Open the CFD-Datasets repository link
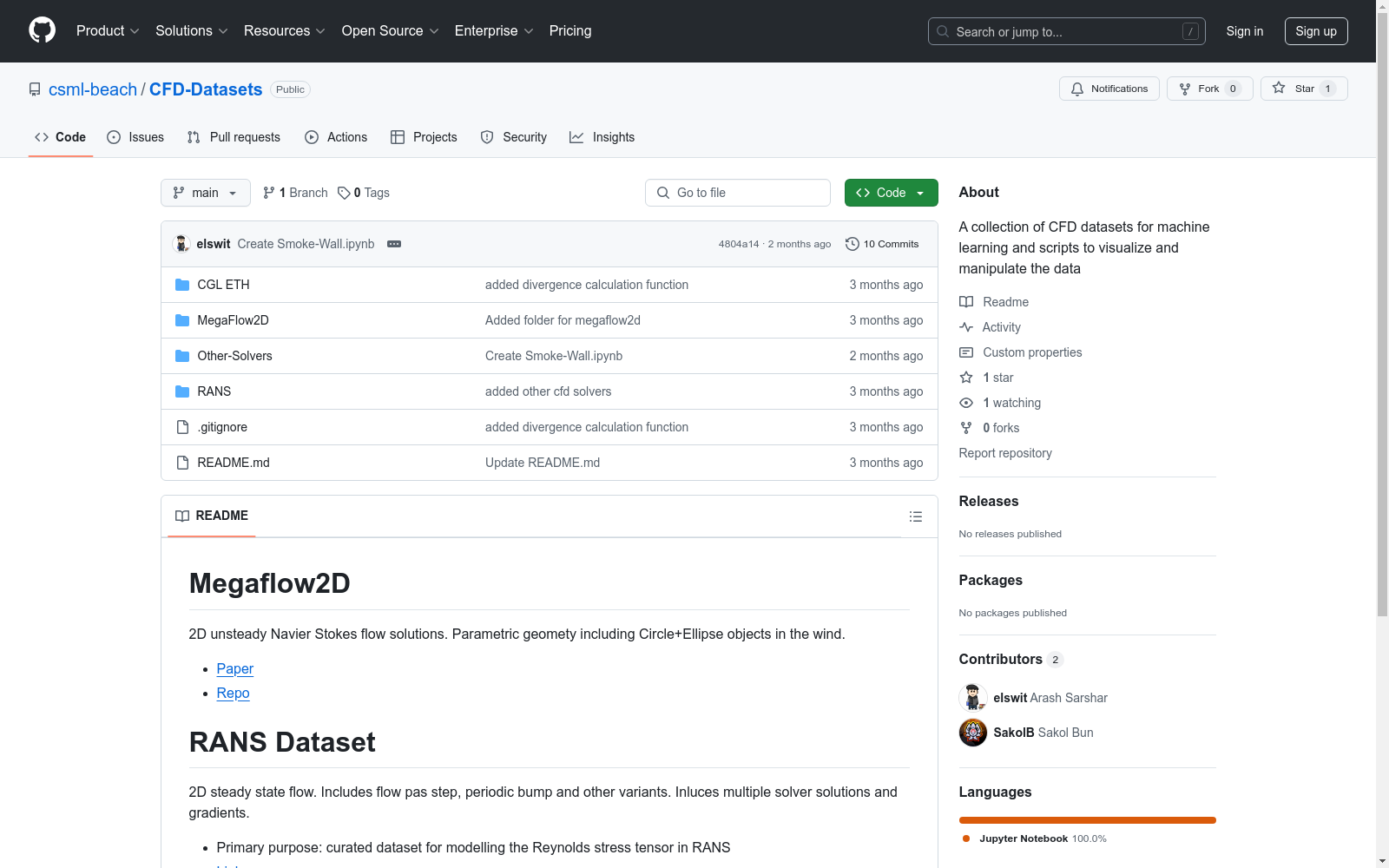 click(x=206, y=89)
